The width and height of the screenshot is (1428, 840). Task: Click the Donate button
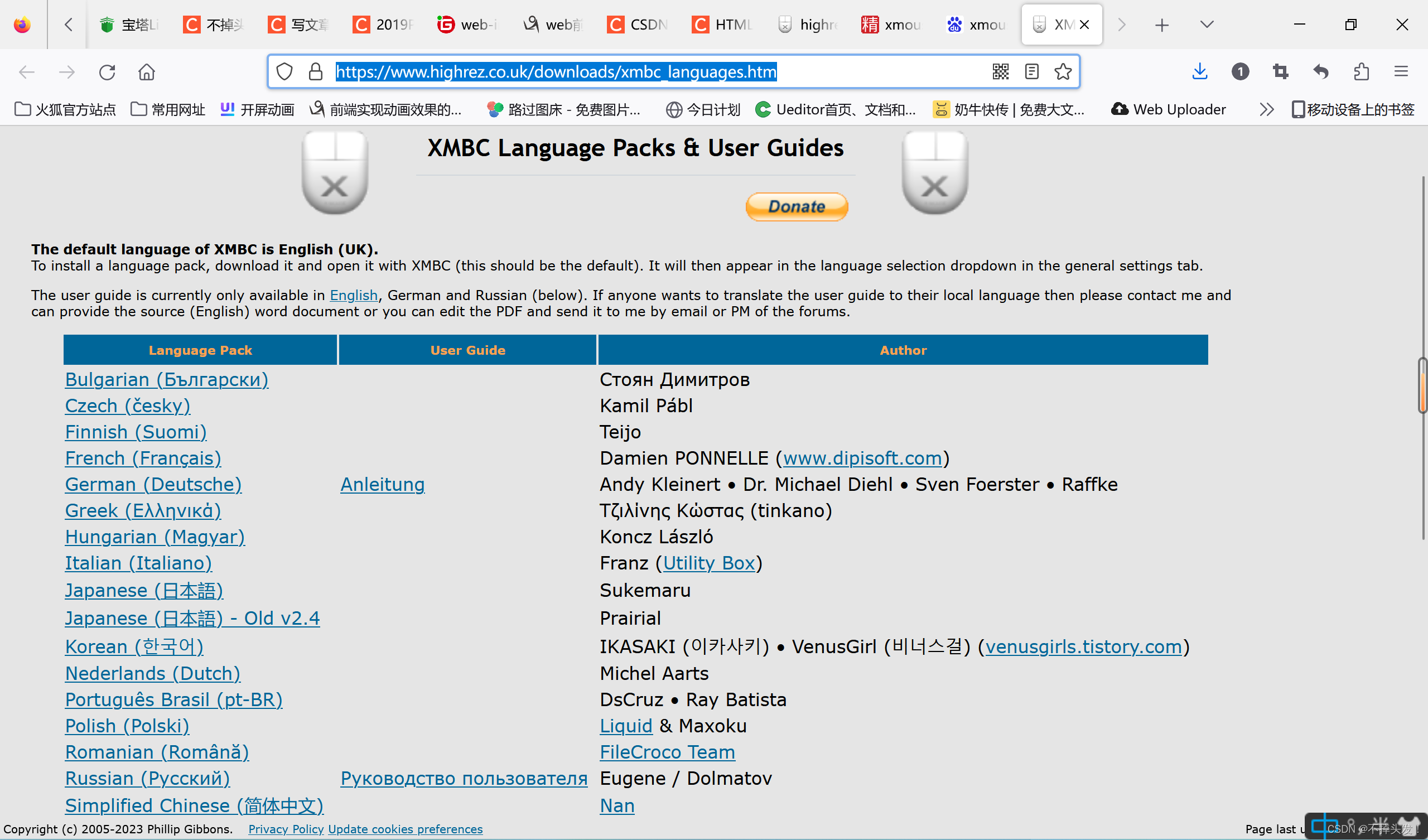click(796, 206)
